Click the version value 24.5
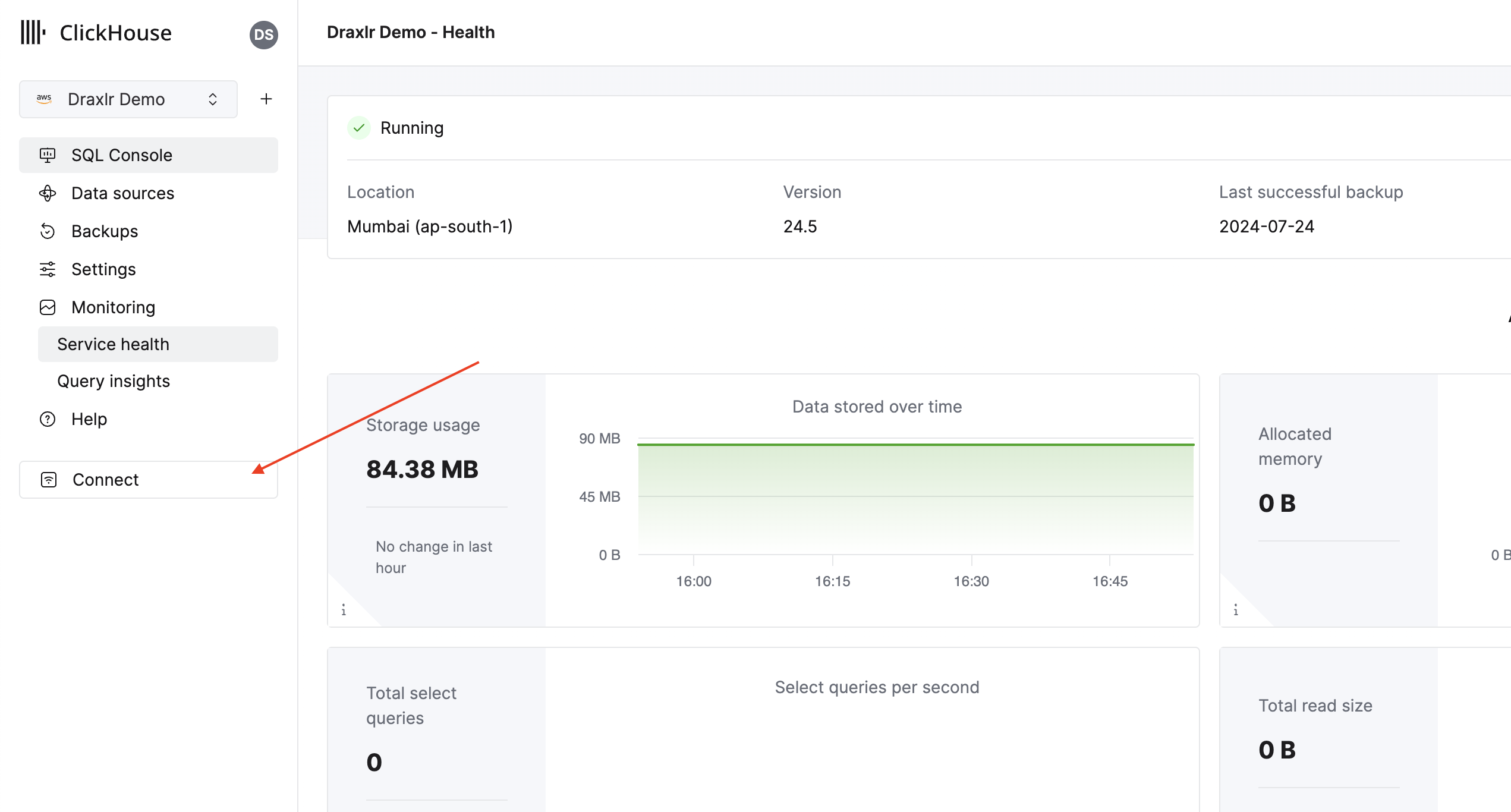1511x812 pixels. [x=800, y=226]
